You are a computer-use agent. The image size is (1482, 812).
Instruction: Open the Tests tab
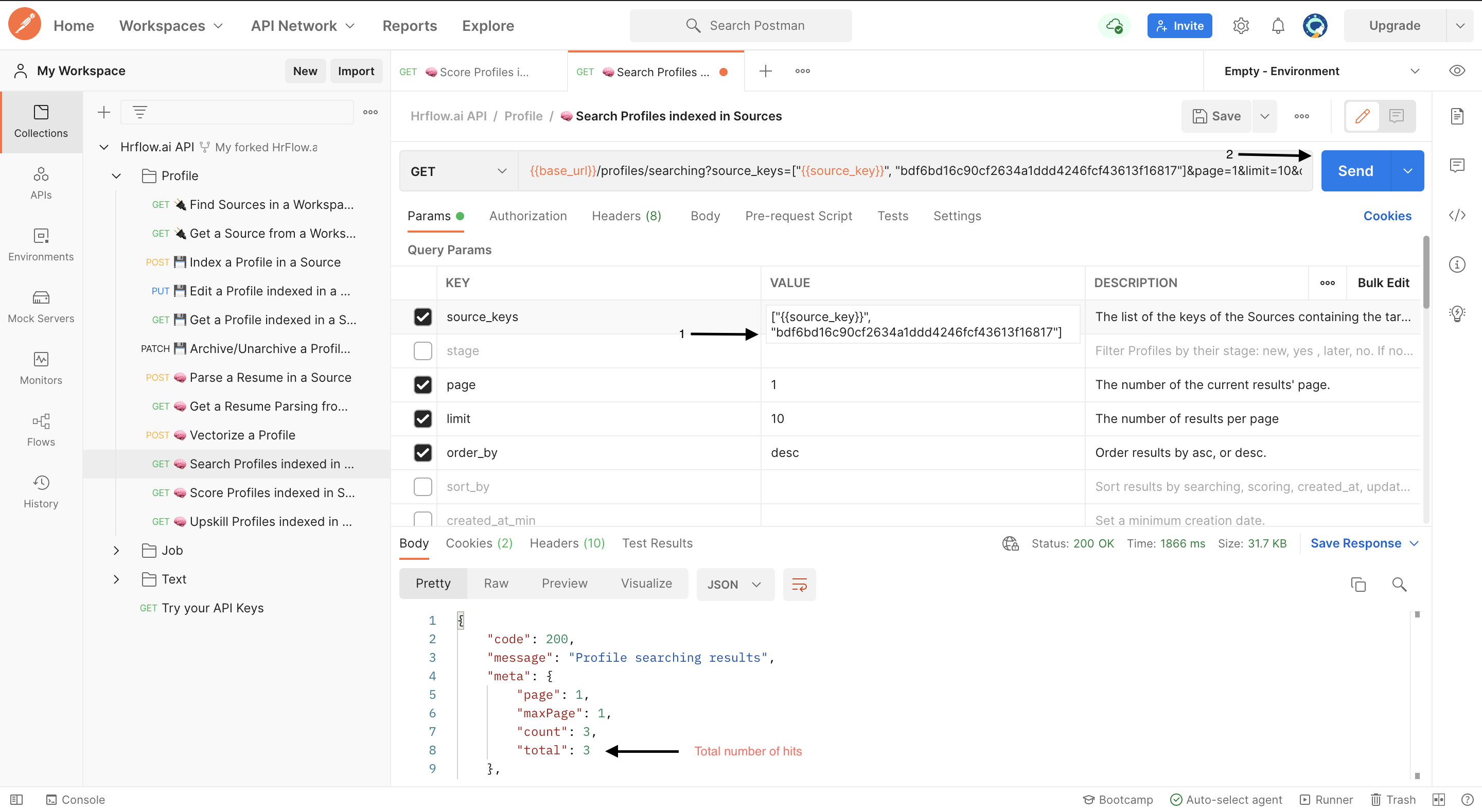pyautogui.click(x=892, y=216)
